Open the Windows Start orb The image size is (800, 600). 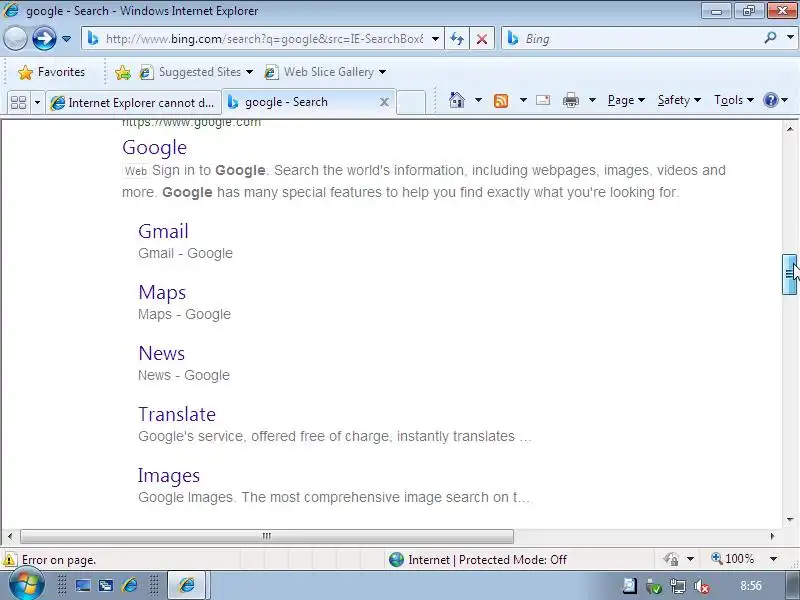click(x=26, y=585)
